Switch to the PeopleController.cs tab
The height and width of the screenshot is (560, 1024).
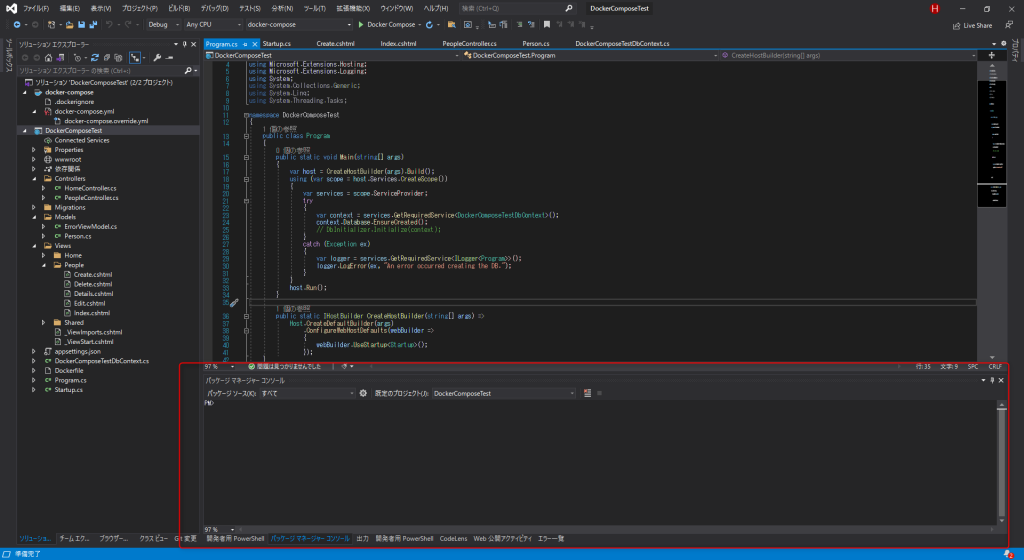point(469,44)
